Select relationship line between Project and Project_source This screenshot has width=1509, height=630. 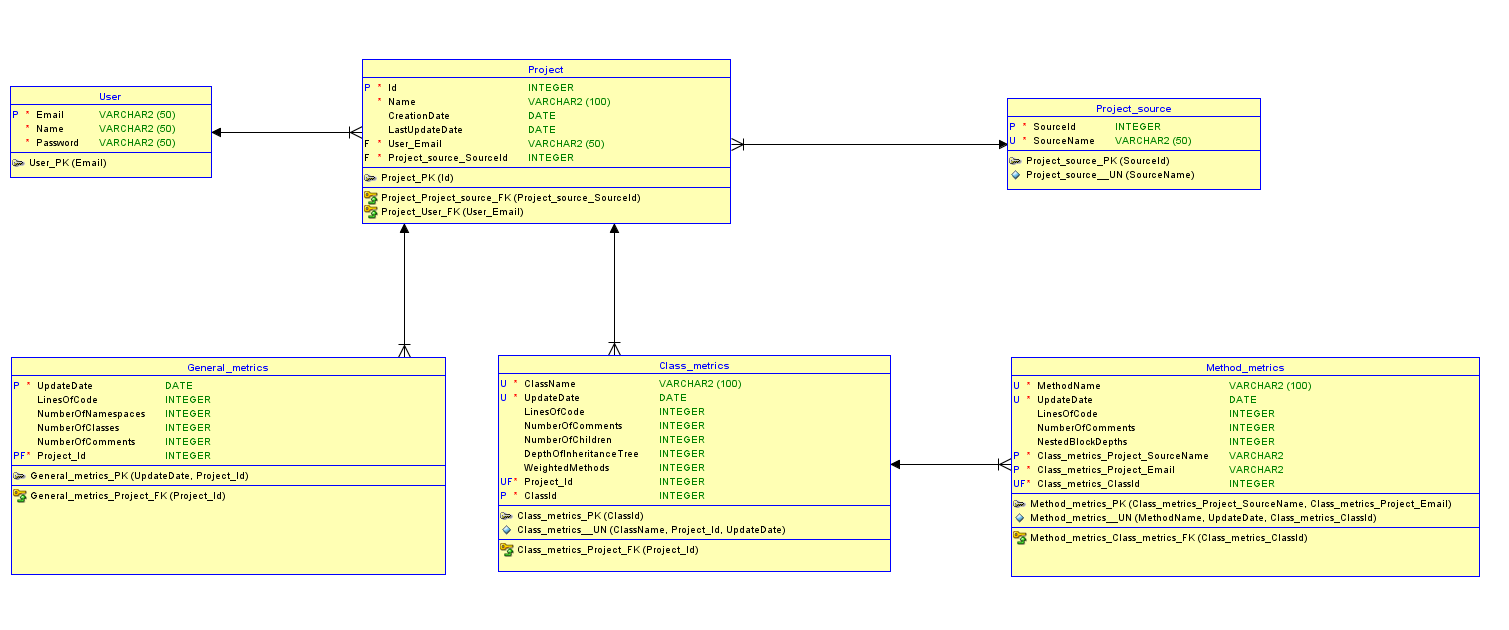click(869, 145)
